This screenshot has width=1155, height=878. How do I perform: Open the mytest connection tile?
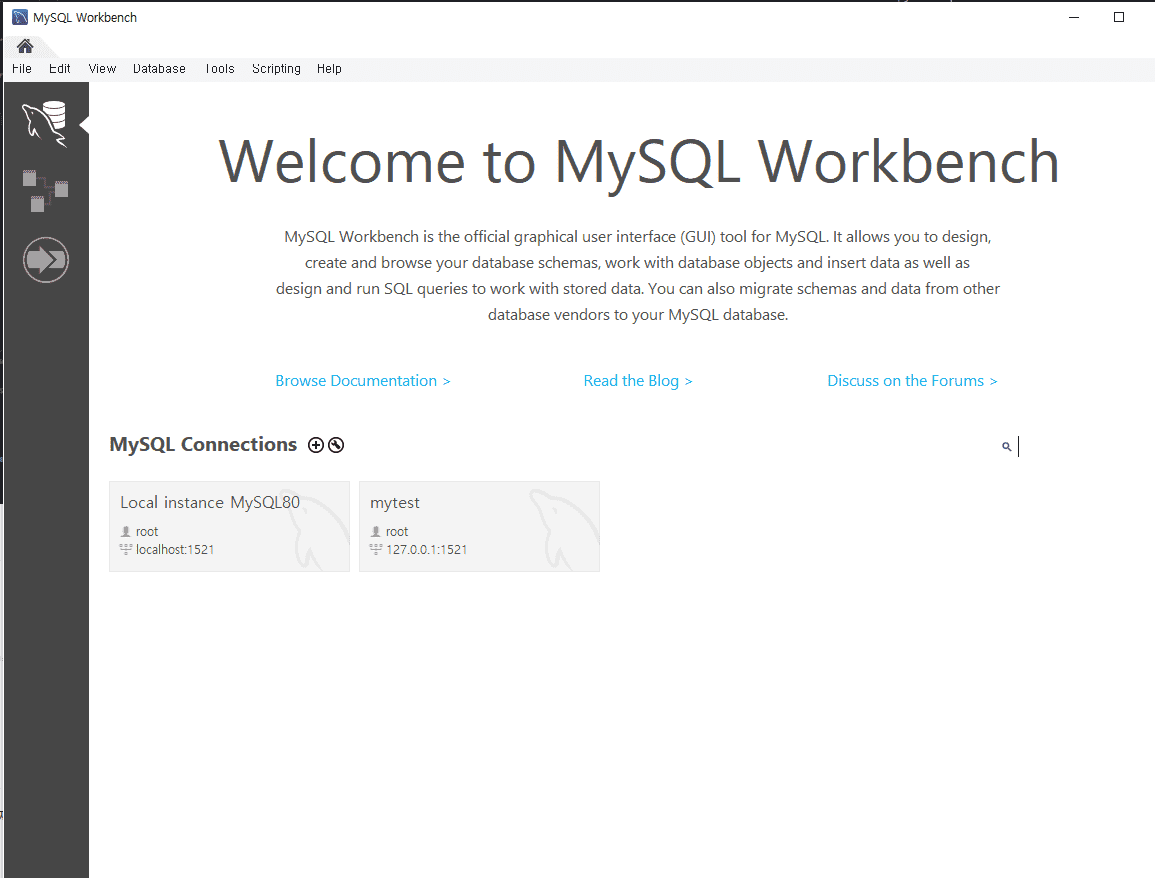(x=479, y=526)
